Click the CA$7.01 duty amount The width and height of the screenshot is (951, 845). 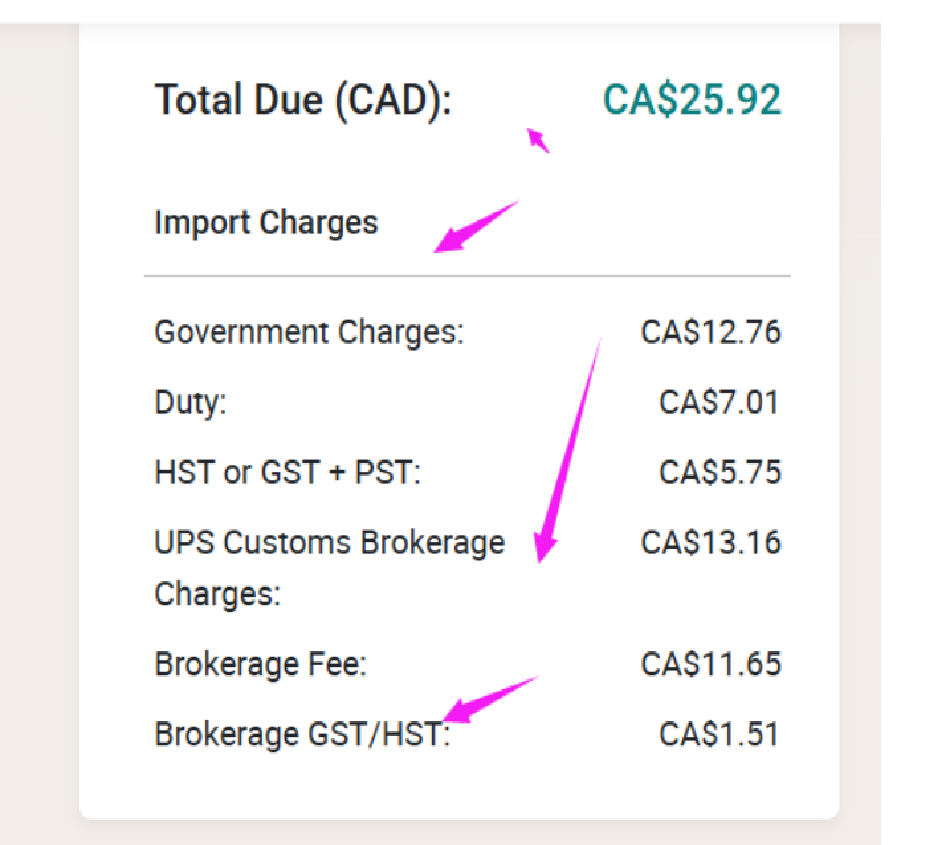pyautogui.click(x=719, y=403)
